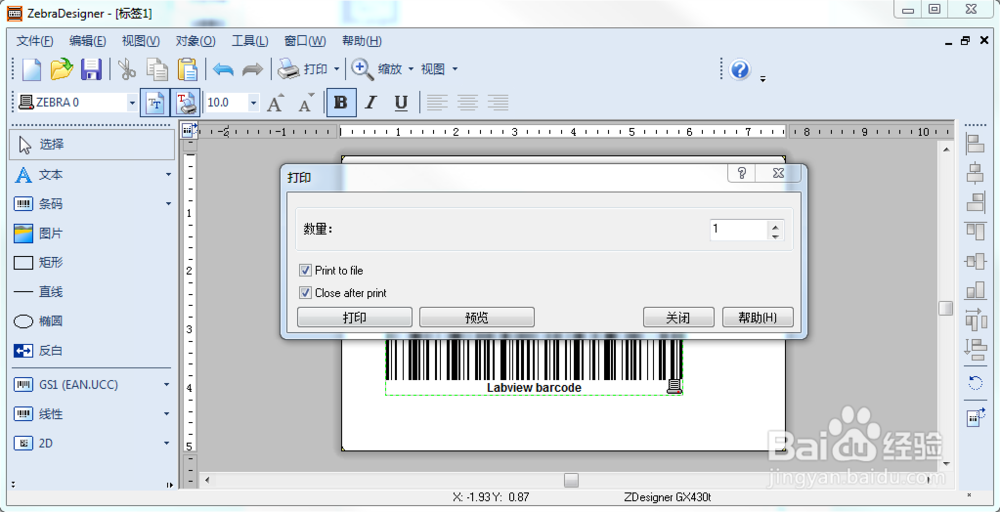The height and width of the screenshot is (512, 1000).
Task: Open the 对象(O) menu
Action: 195,41
